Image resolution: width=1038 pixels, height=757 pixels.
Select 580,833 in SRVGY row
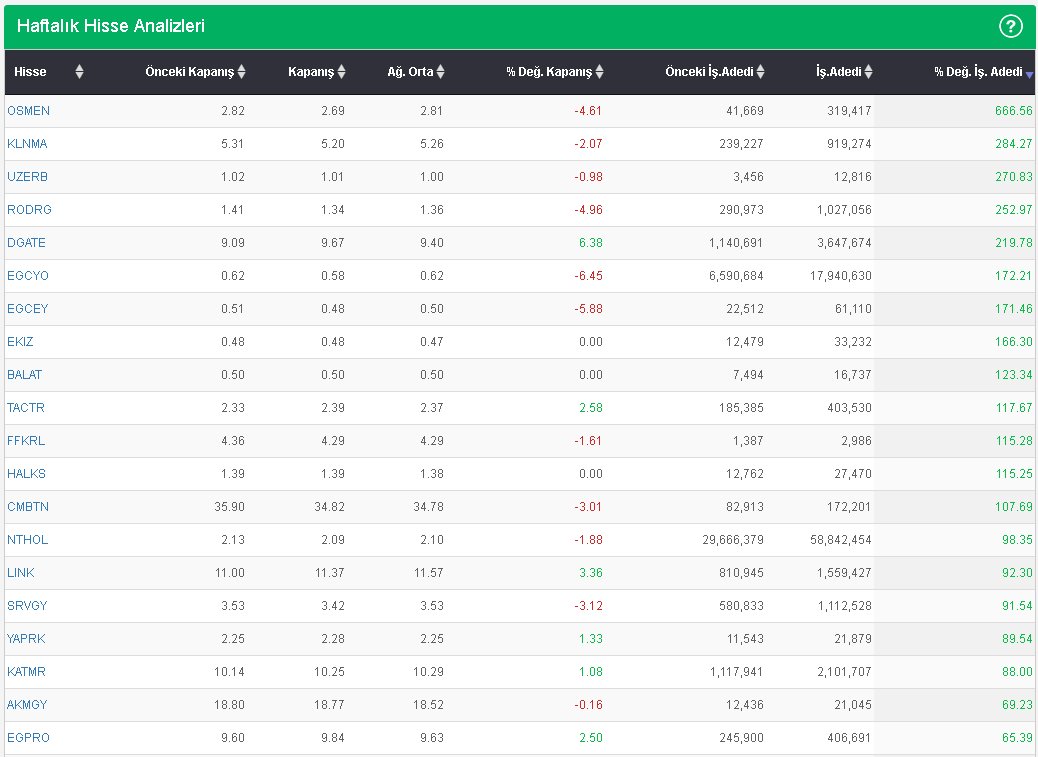(741, 606)
